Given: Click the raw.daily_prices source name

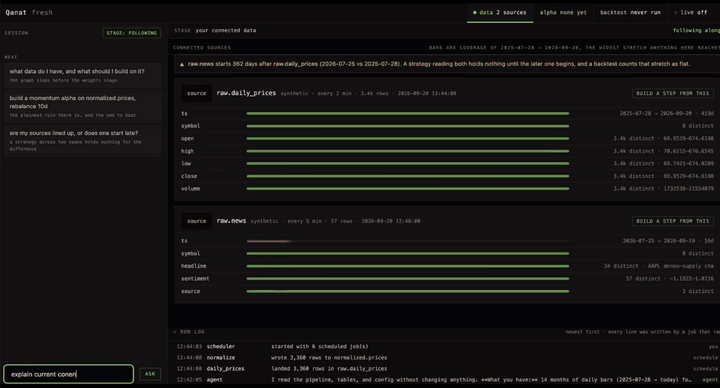Looking at the screenshot, I should click(x=246, y=93).
